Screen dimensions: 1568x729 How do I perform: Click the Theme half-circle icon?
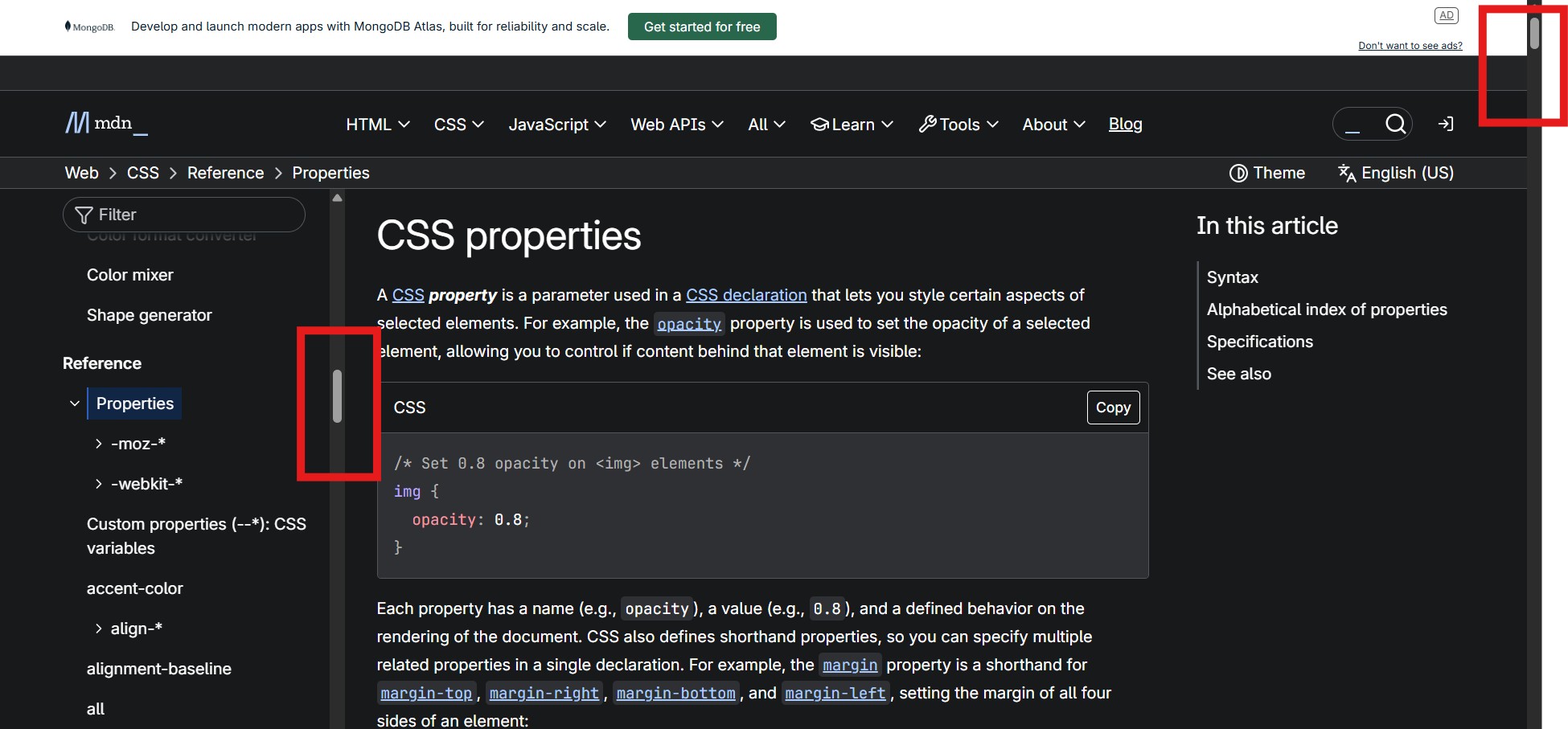point(1238,173)
